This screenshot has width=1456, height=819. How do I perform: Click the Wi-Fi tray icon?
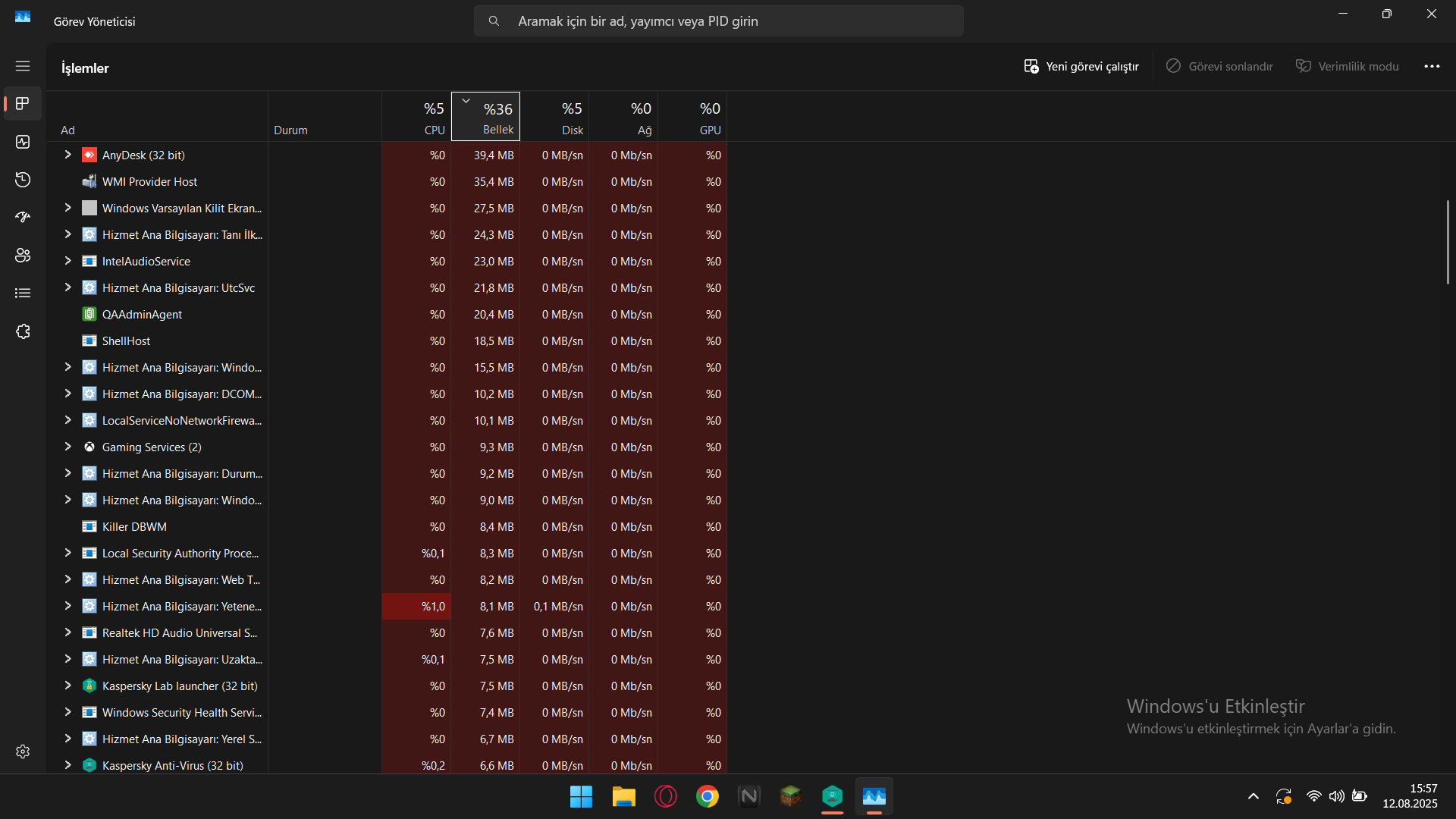1313,796
